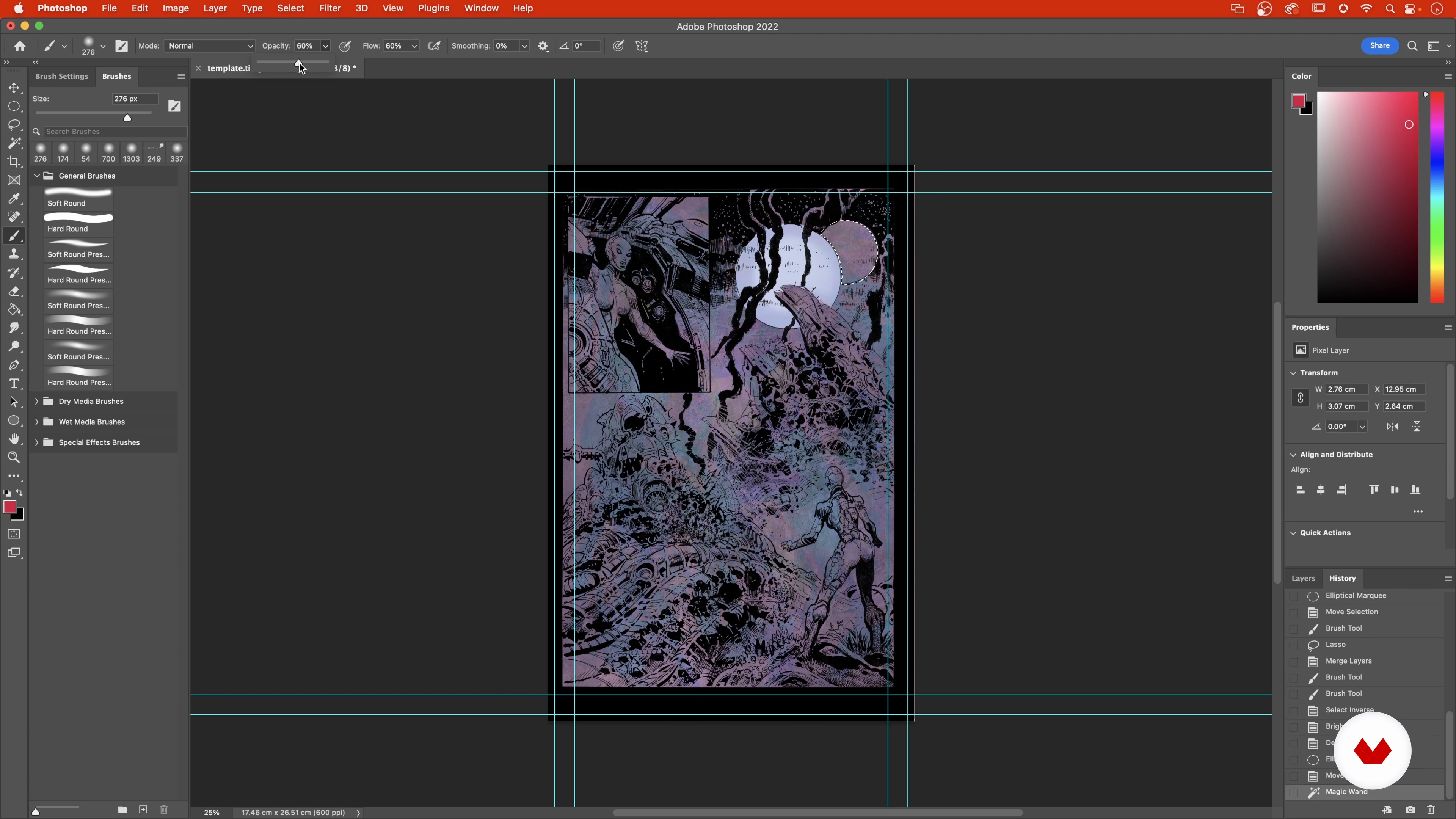The height and width of the screenshot is (819, 1456).
Task: Select the Magic Wand tool
Action: (14, 143)
